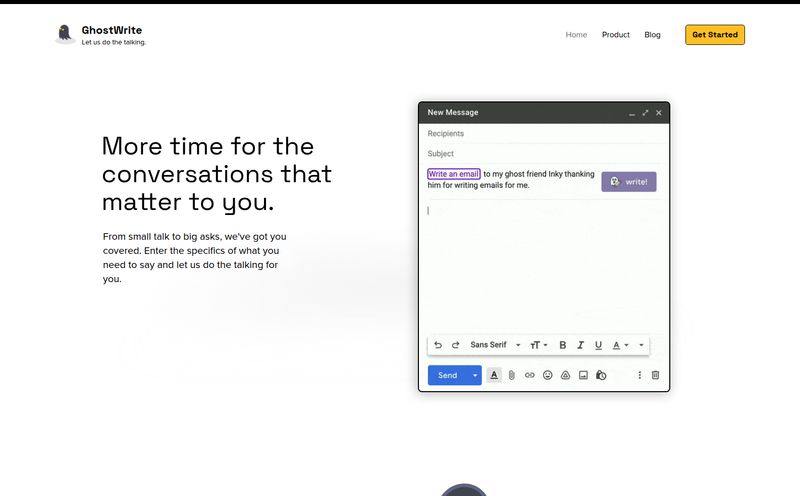Open the Send options dropdown arrow
Image resolution: width=800 pixels, height=496 pixels.
pyautogui.click(x=475, y=376)
